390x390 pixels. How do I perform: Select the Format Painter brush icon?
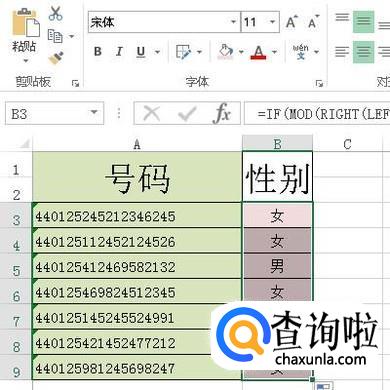tap(56, 58)
